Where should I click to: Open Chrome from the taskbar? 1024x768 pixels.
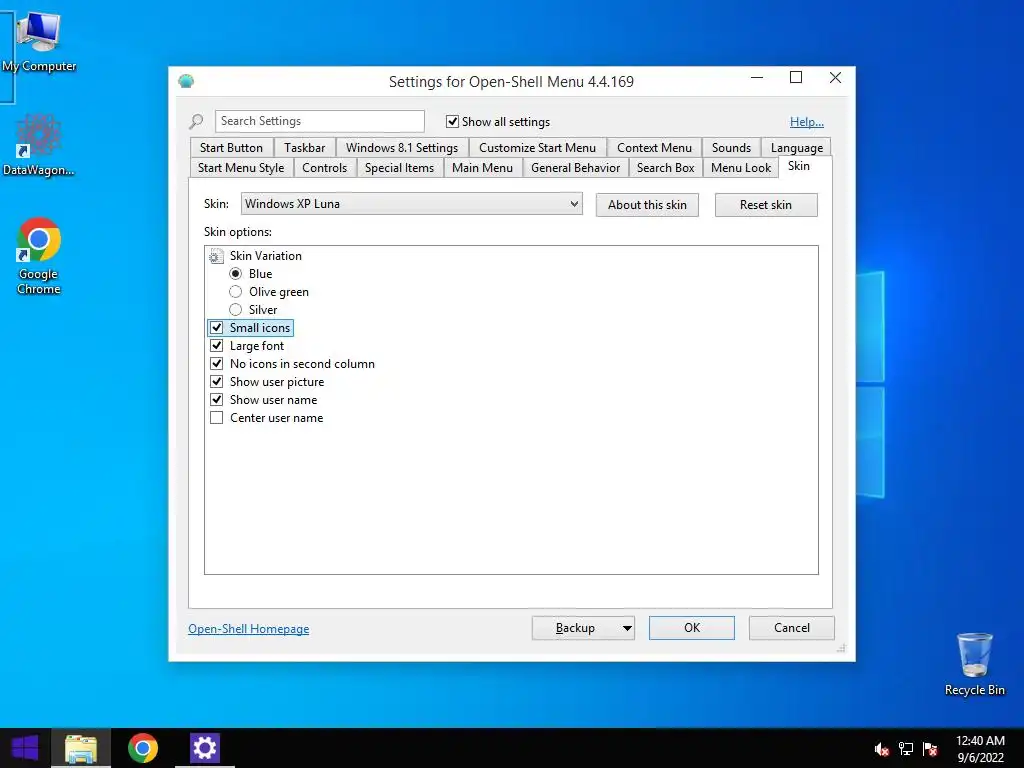(142, 748)
